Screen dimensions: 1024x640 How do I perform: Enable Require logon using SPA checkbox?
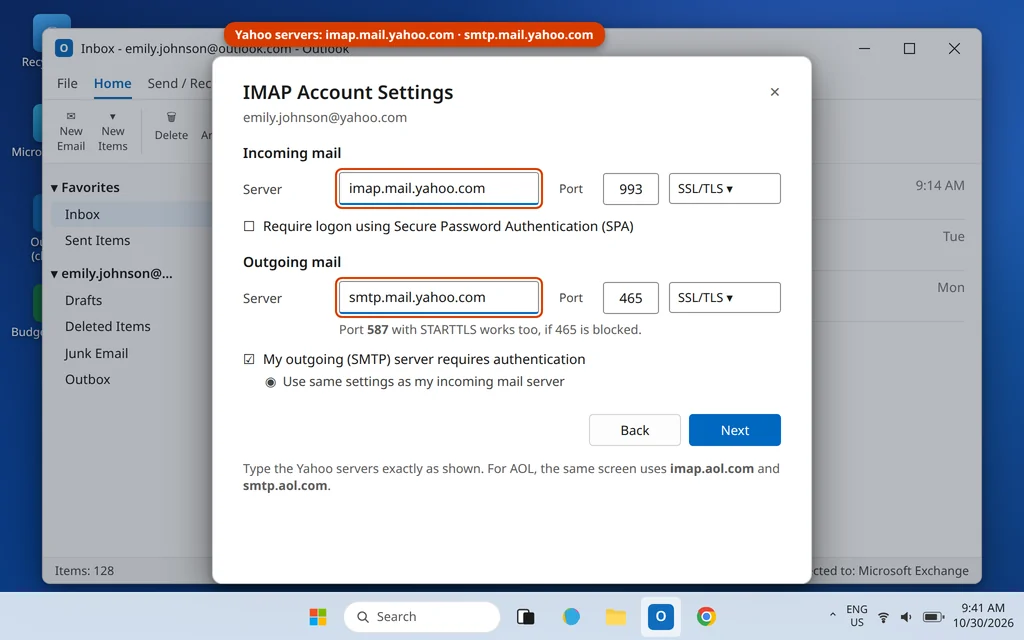click(x=249, y=226)
